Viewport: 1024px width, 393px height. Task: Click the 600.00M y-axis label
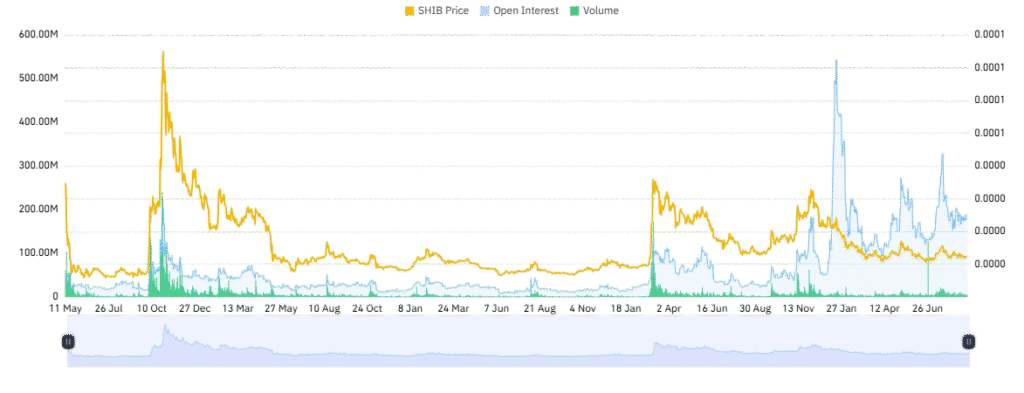tap(40, 35)
